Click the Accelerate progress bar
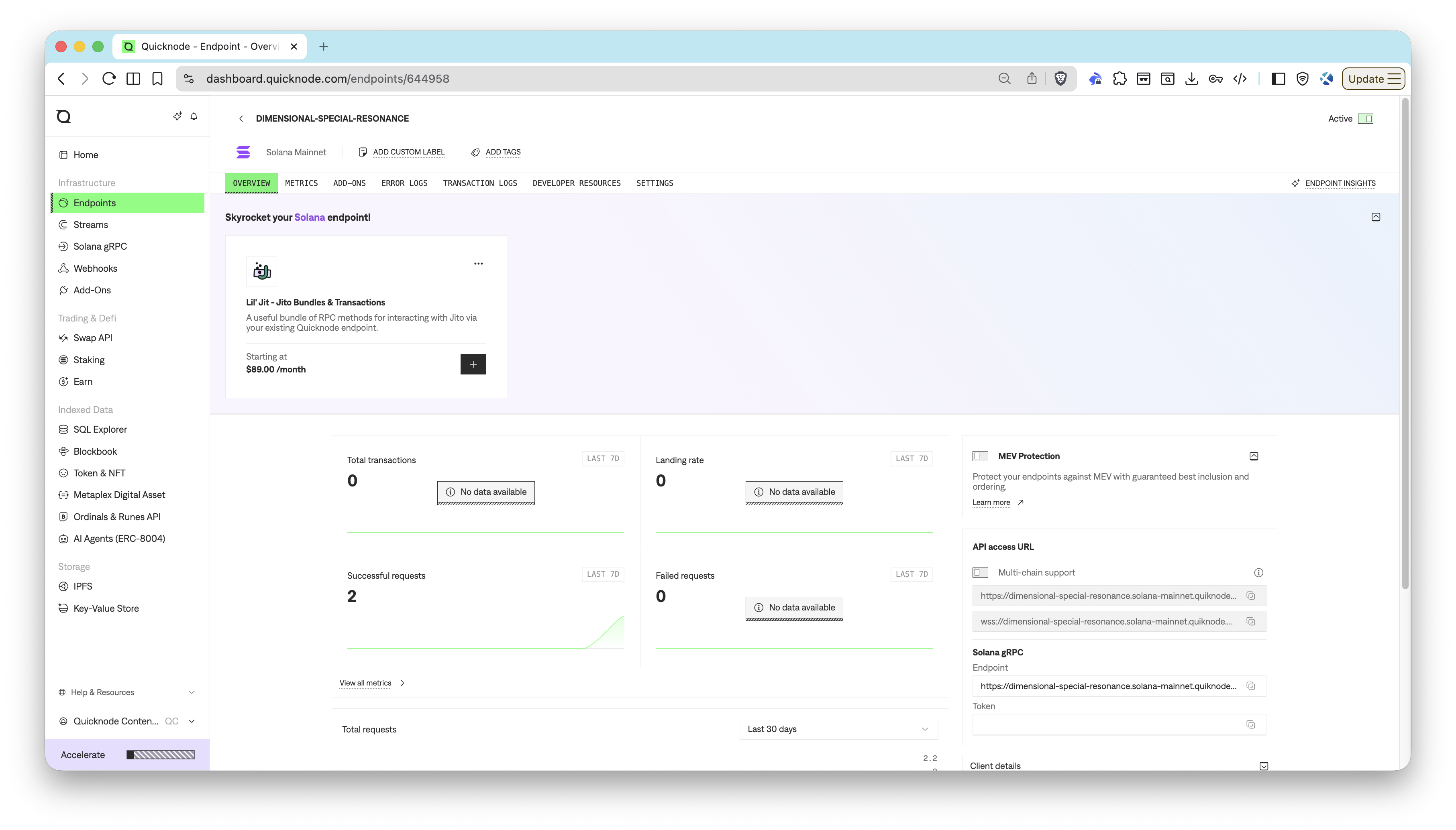 [x=160, y=755]
